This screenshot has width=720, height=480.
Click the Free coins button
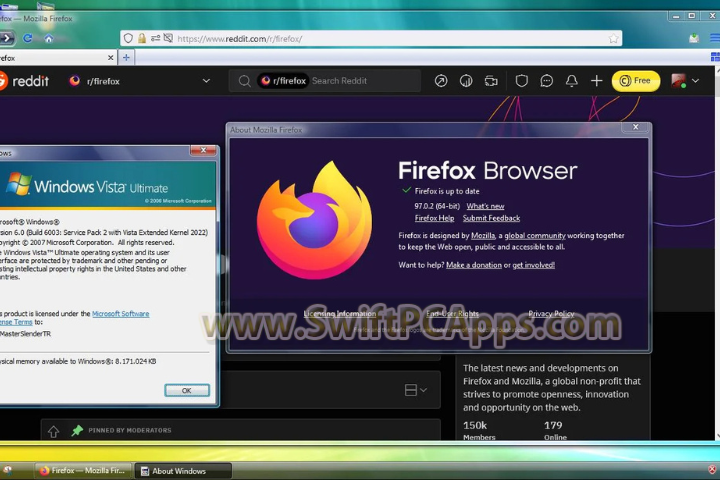(x=636, y=81)
